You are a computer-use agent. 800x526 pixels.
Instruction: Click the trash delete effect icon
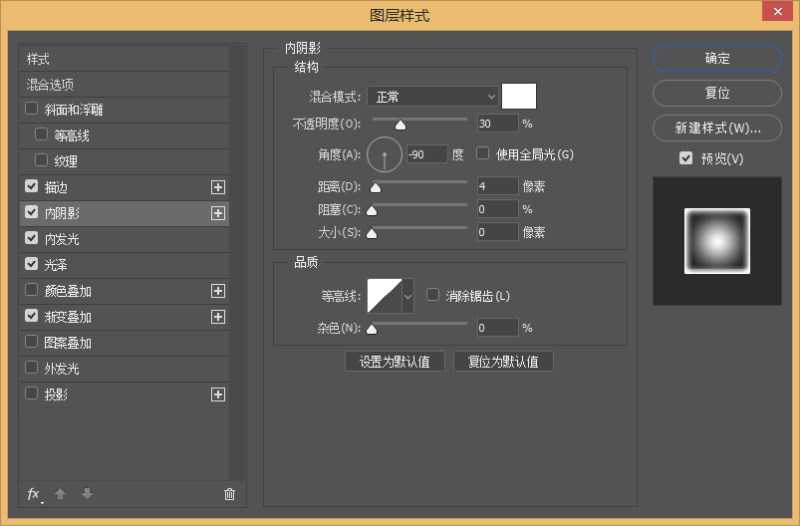coord(229,494)
